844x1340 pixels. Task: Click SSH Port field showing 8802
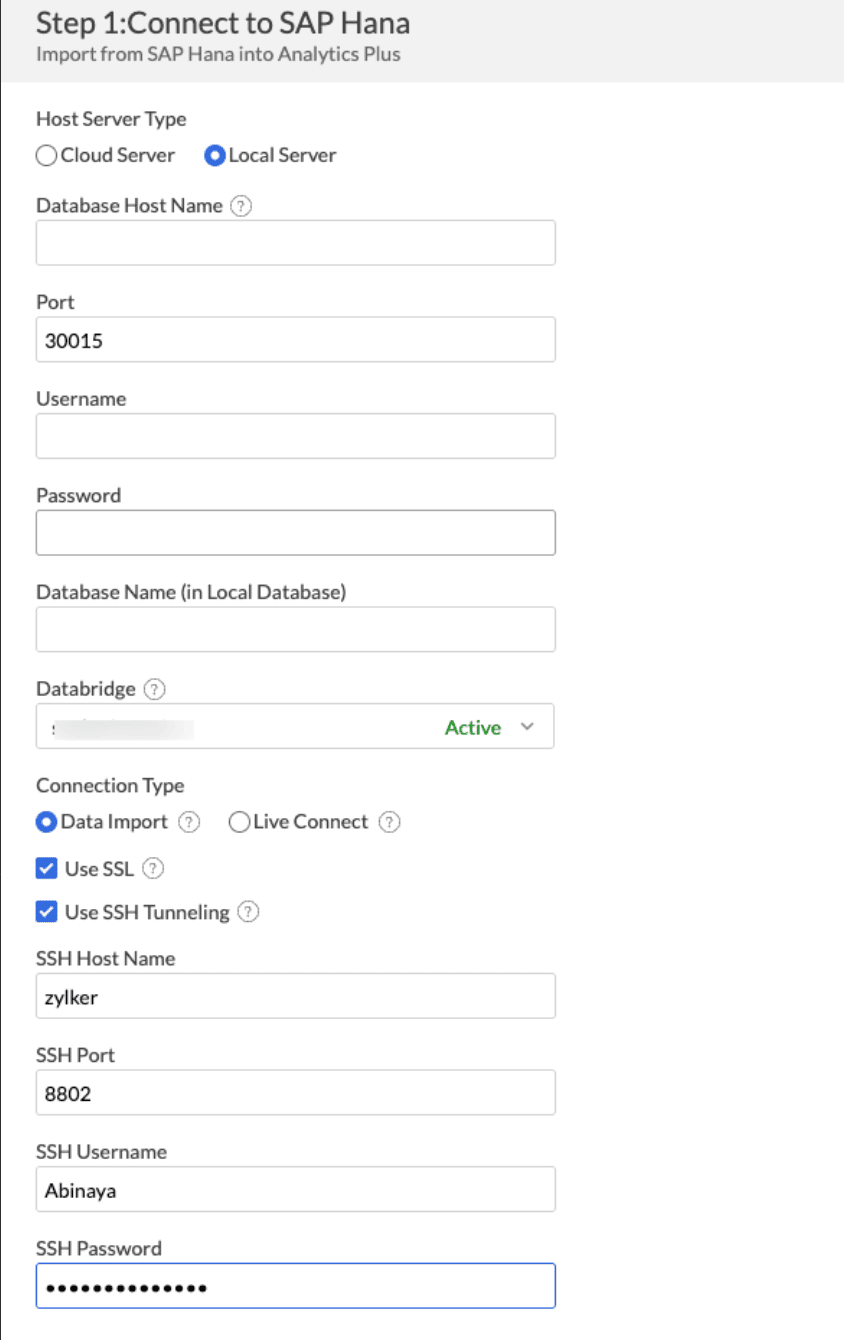point(295,1093)
